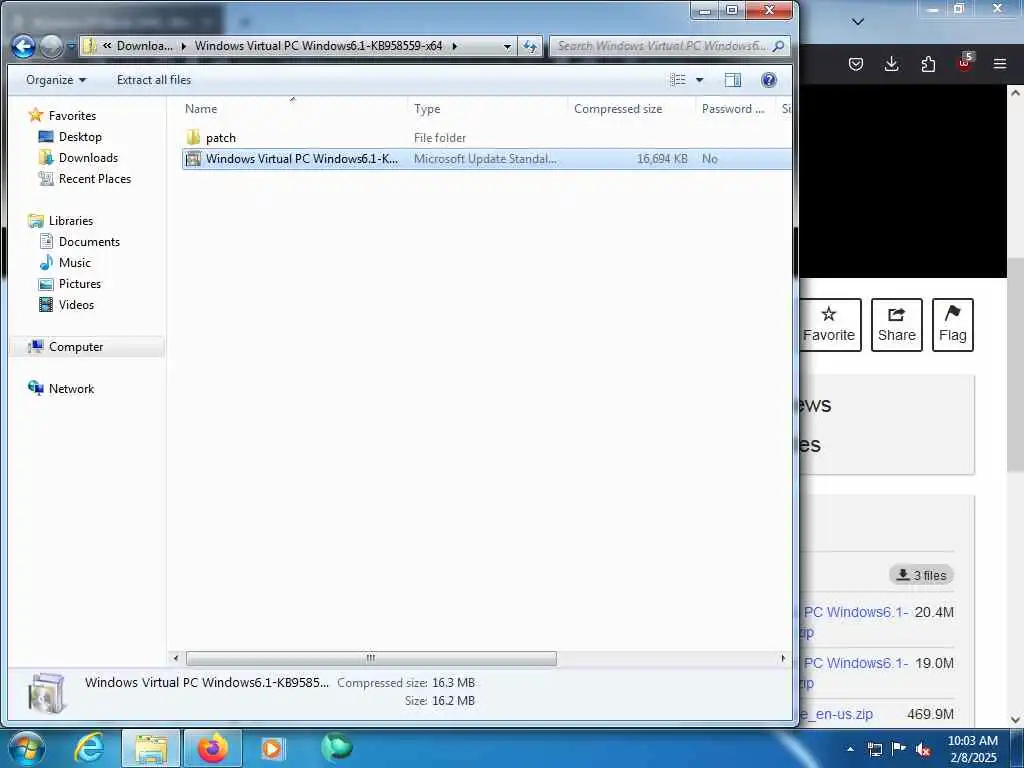
Task: Open Desktop in the navigation pane
Action: point(71,136)
